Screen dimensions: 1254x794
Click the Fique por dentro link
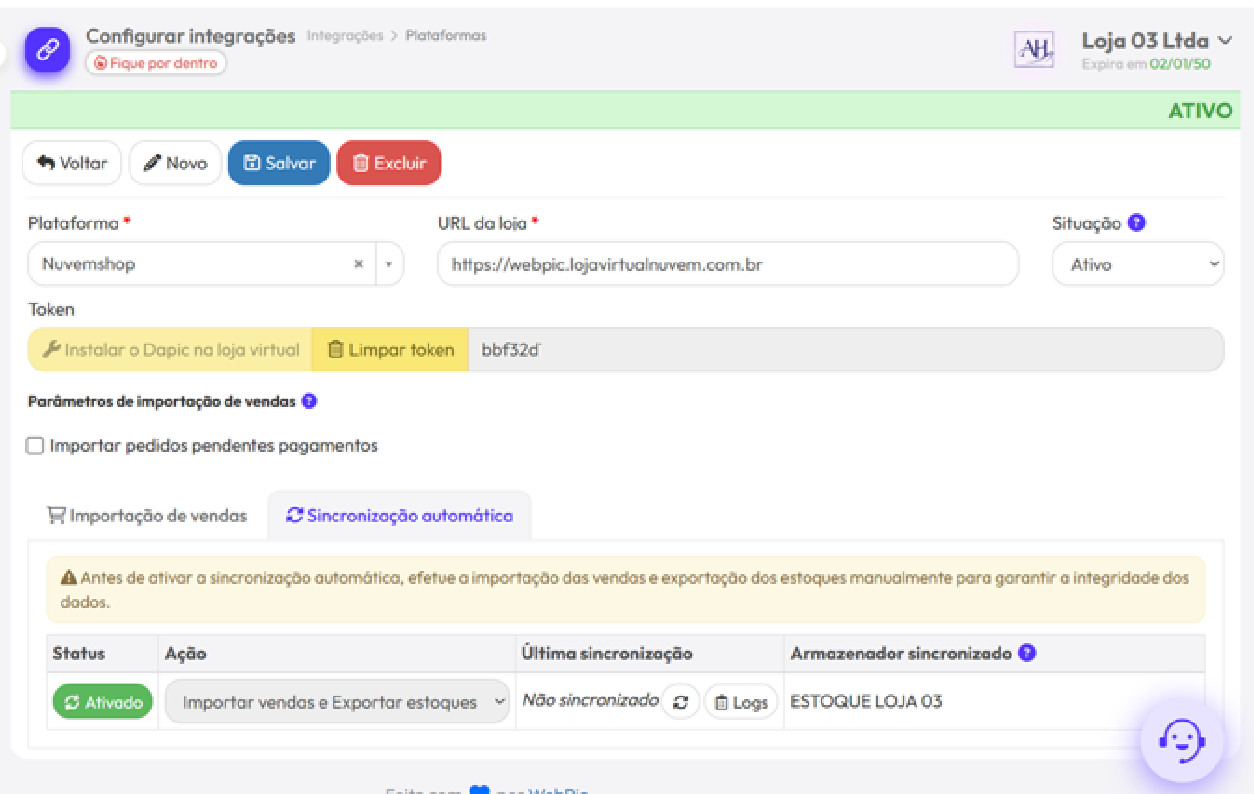[155, 62]
